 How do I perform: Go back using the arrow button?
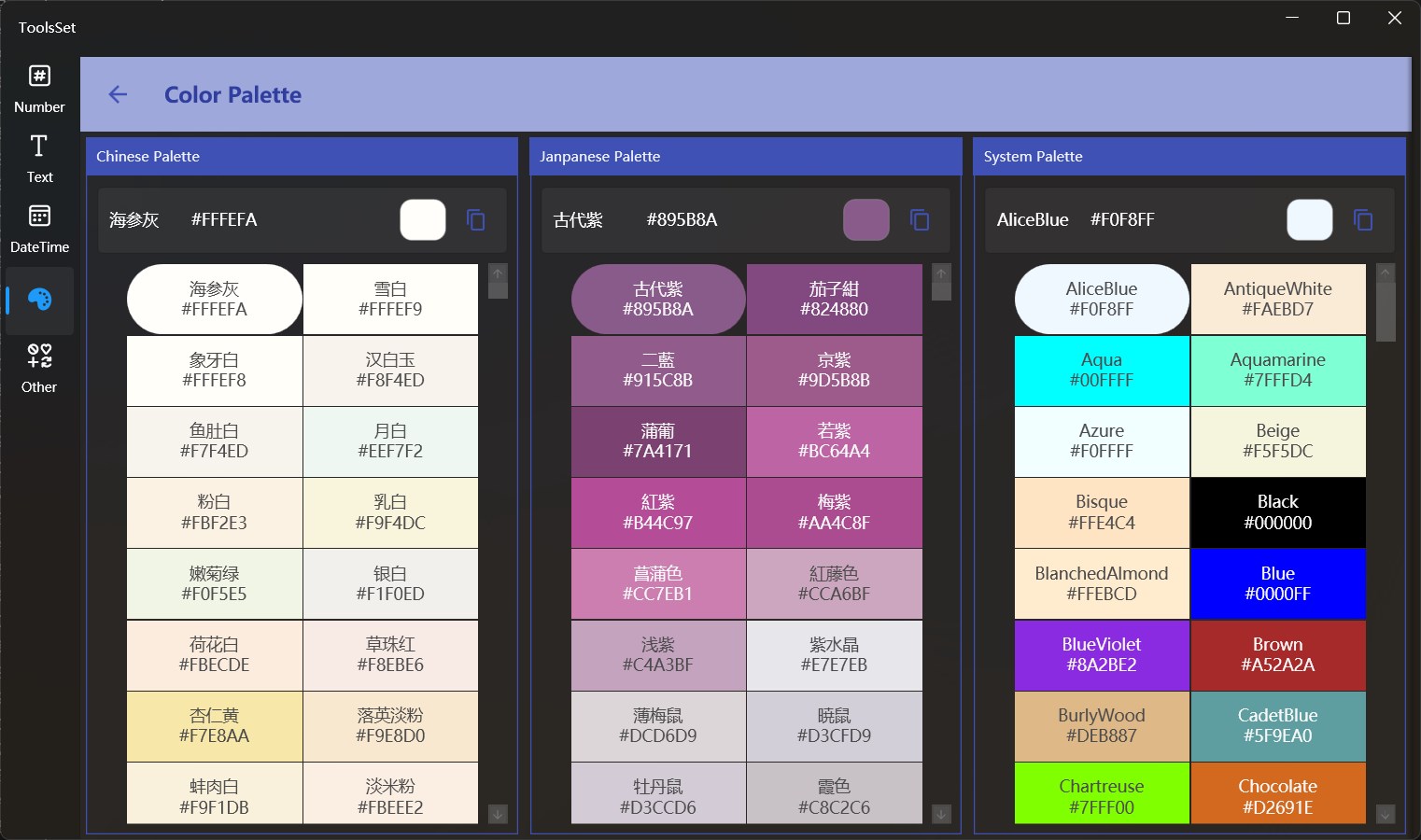point(118,94)
